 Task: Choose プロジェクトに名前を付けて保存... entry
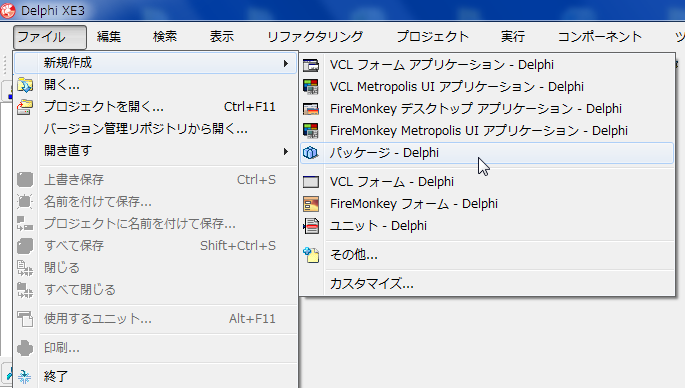point(156,223)
